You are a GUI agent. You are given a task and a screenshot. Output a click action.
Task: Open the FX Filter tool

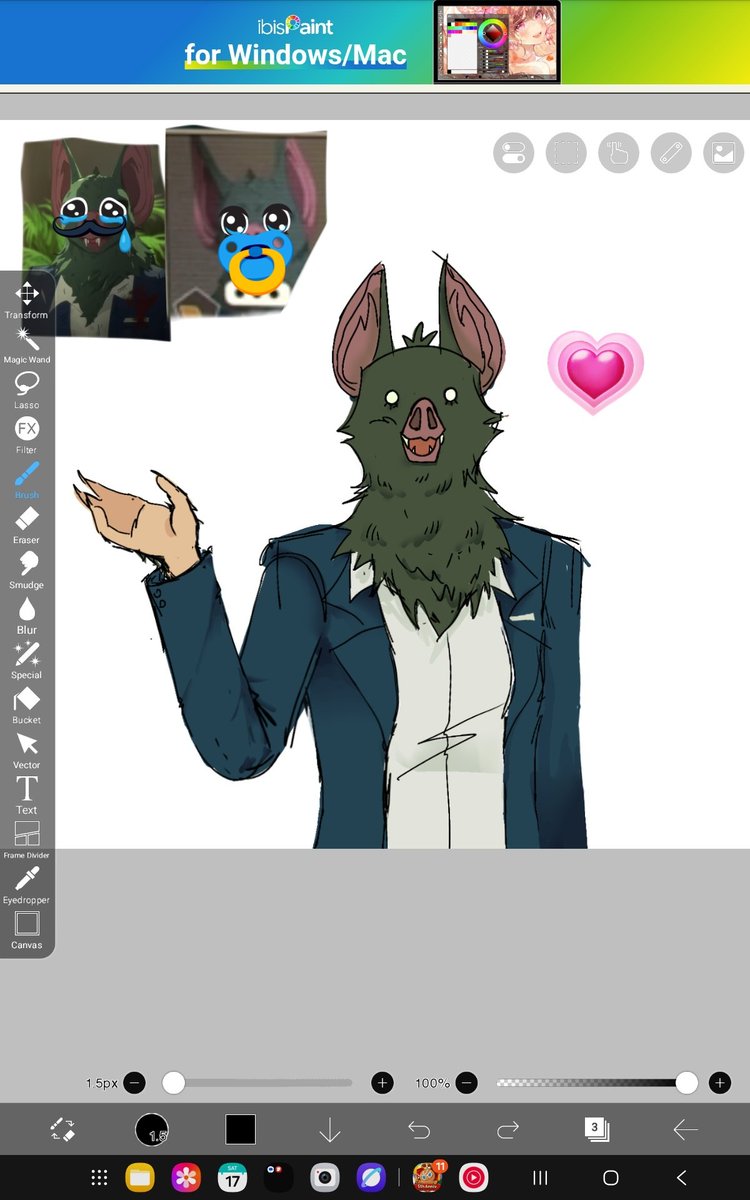27,435
